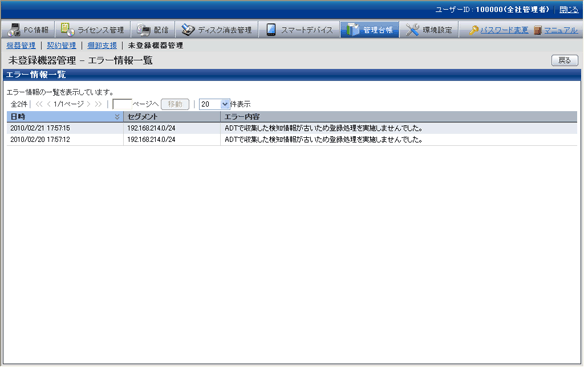
Task: Click the 管理台帳 ledger icon
Action: pyautogui.click(x=352, y=30)
